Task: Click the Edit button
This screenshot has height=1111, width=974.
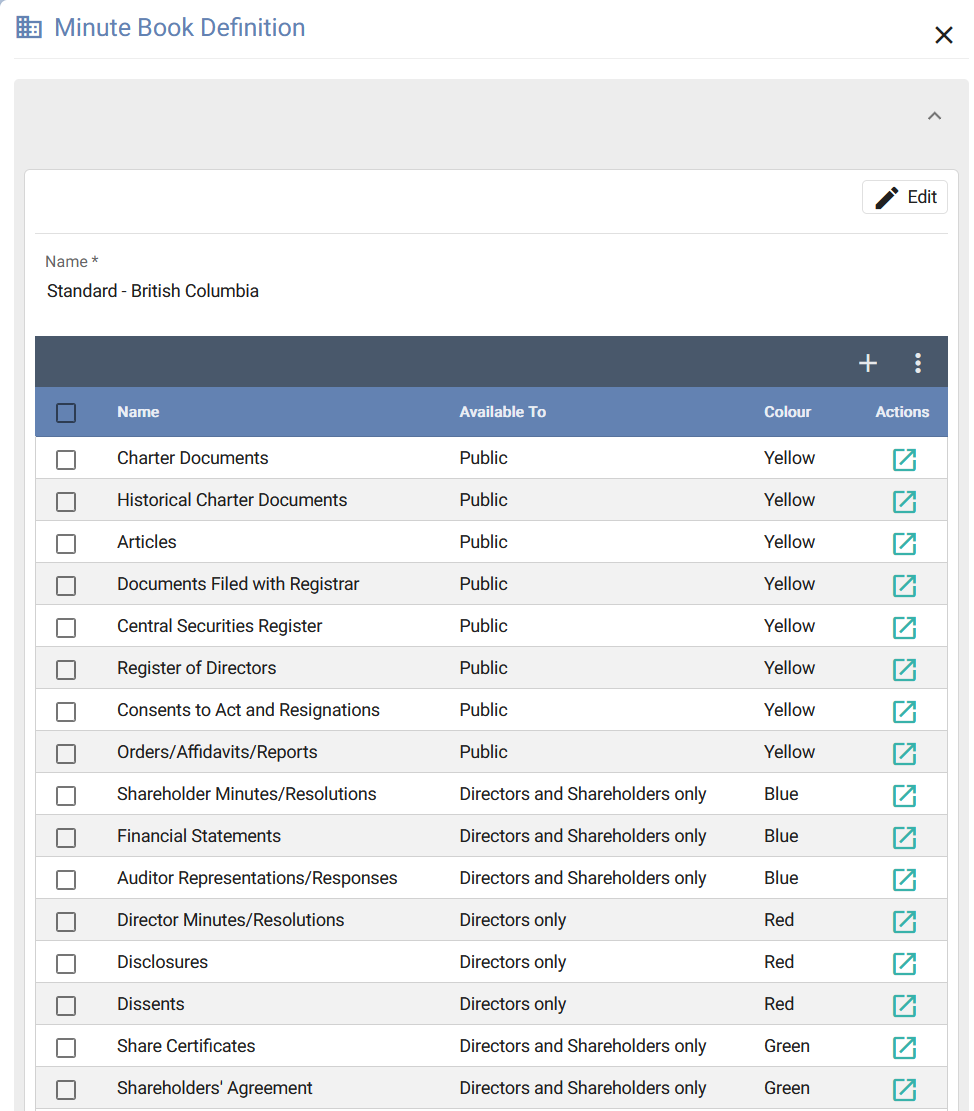Action: tap(905, 197)
